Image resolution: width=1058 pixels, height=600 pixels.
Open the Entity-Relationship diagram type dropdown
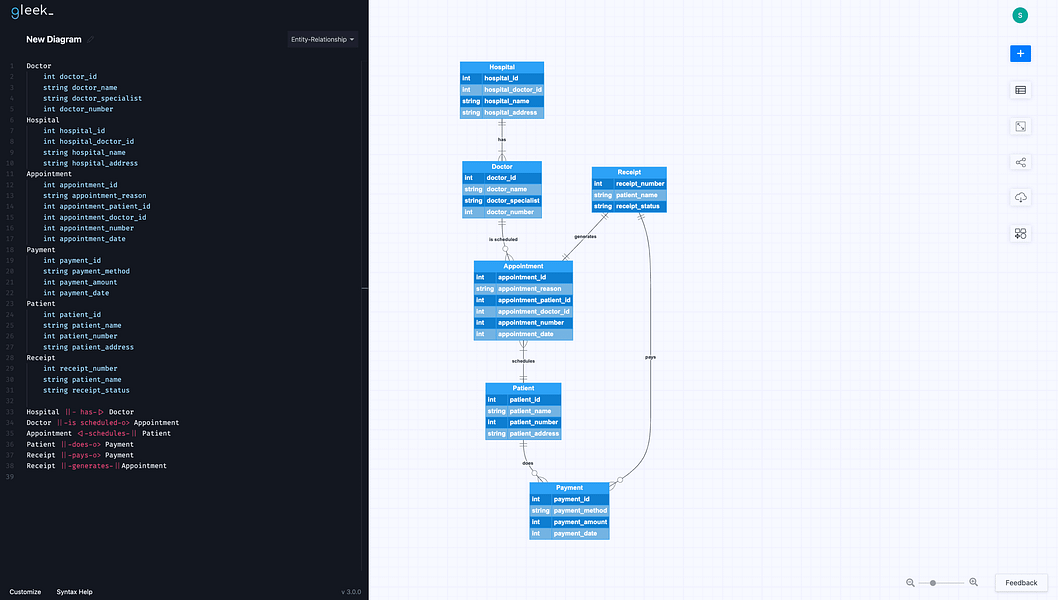(321, 39)
